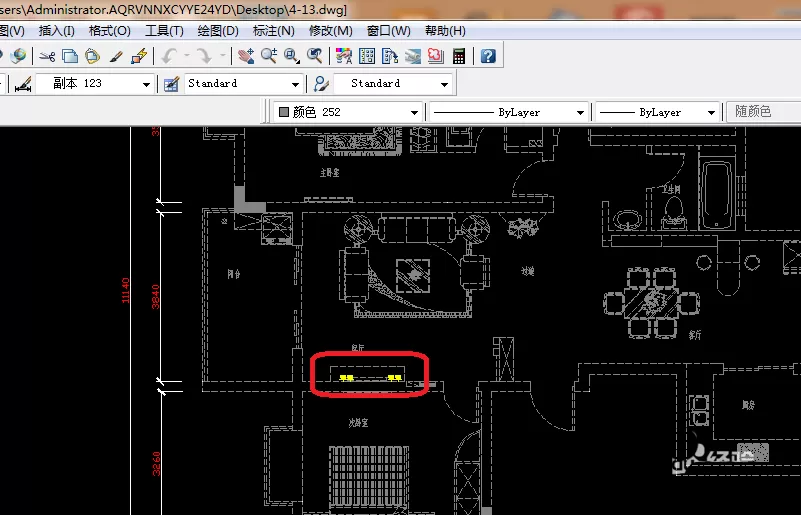
Task: Expand the Redo history dropdown arrow
Action: point(223,56)
